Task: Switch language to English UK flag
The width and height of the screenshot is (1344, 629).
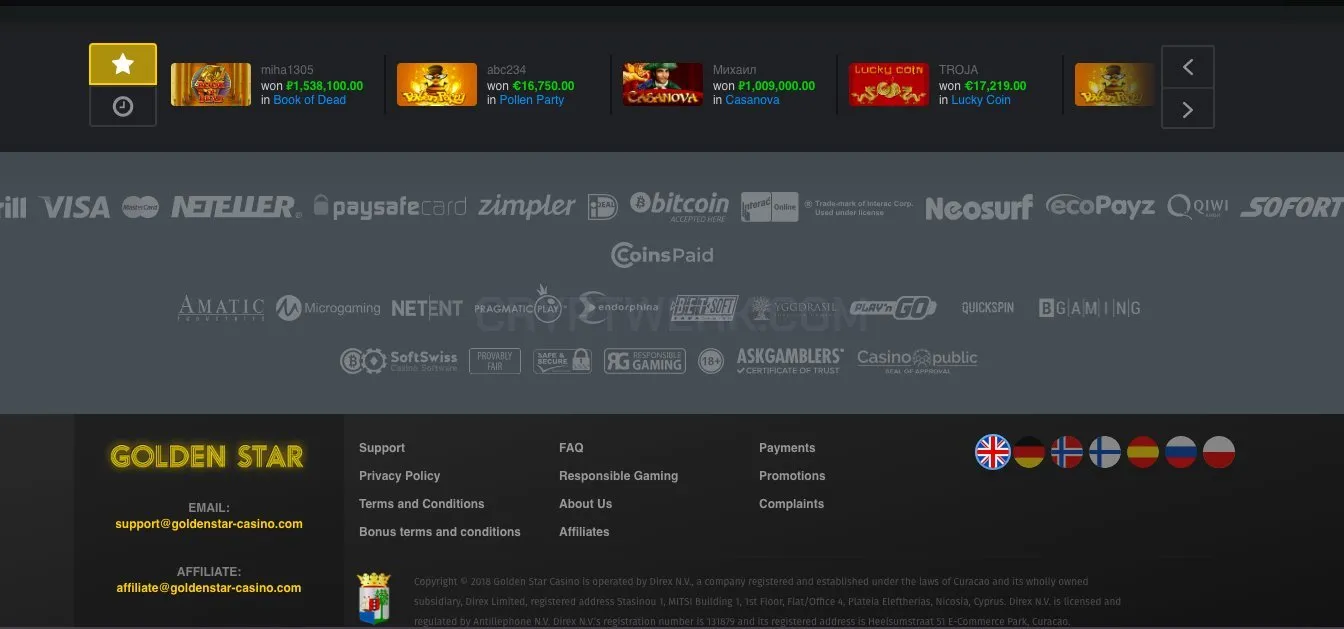Action: 993,452
